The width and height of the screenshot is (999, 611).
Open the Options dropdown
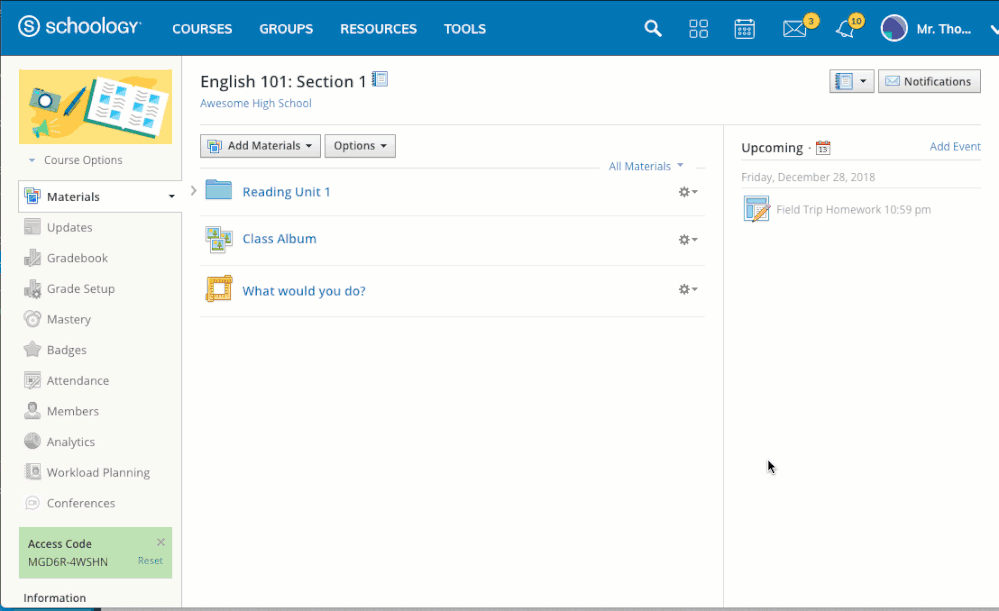360,146
